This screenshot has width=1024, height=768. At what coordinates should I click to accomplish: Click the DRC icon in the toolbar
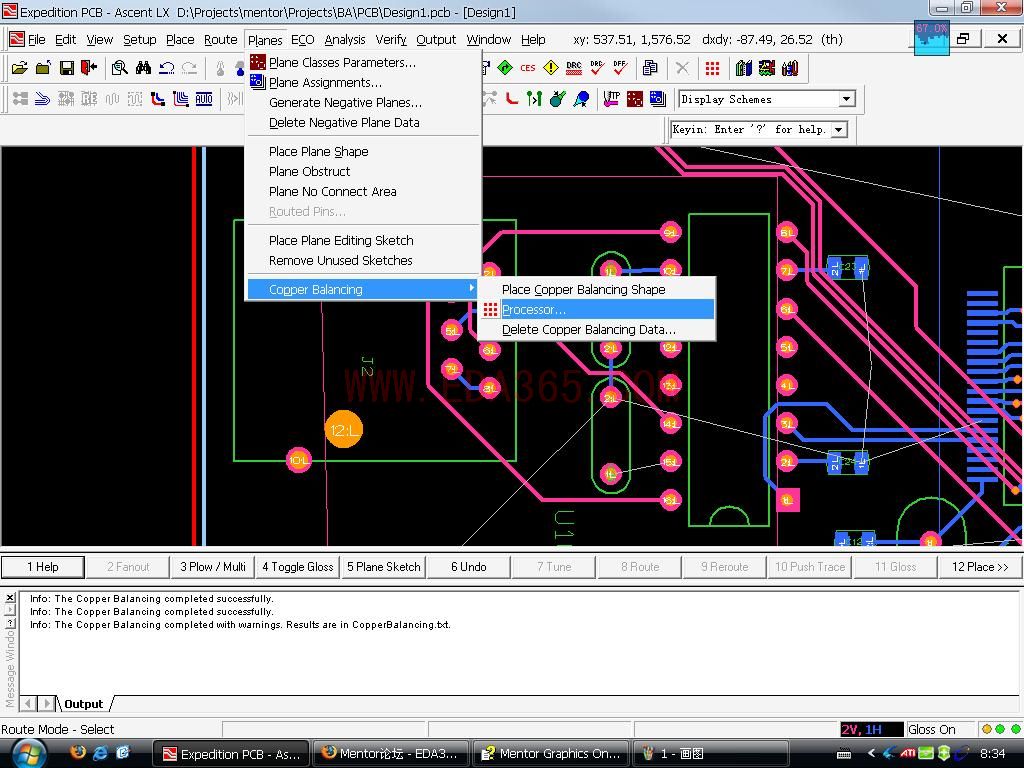pos(573,68)
